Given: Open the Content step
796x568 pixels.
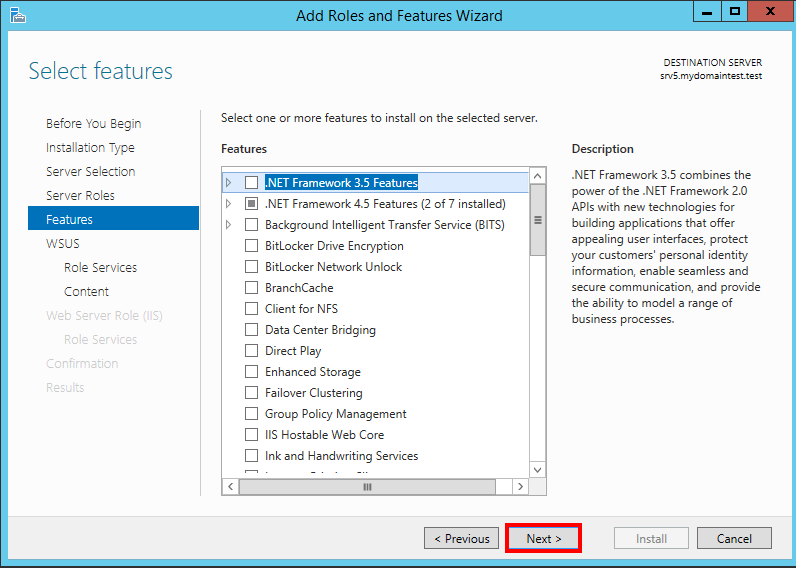Looking at the screenshot, I should pyautogui.click(x=86, y=291).
